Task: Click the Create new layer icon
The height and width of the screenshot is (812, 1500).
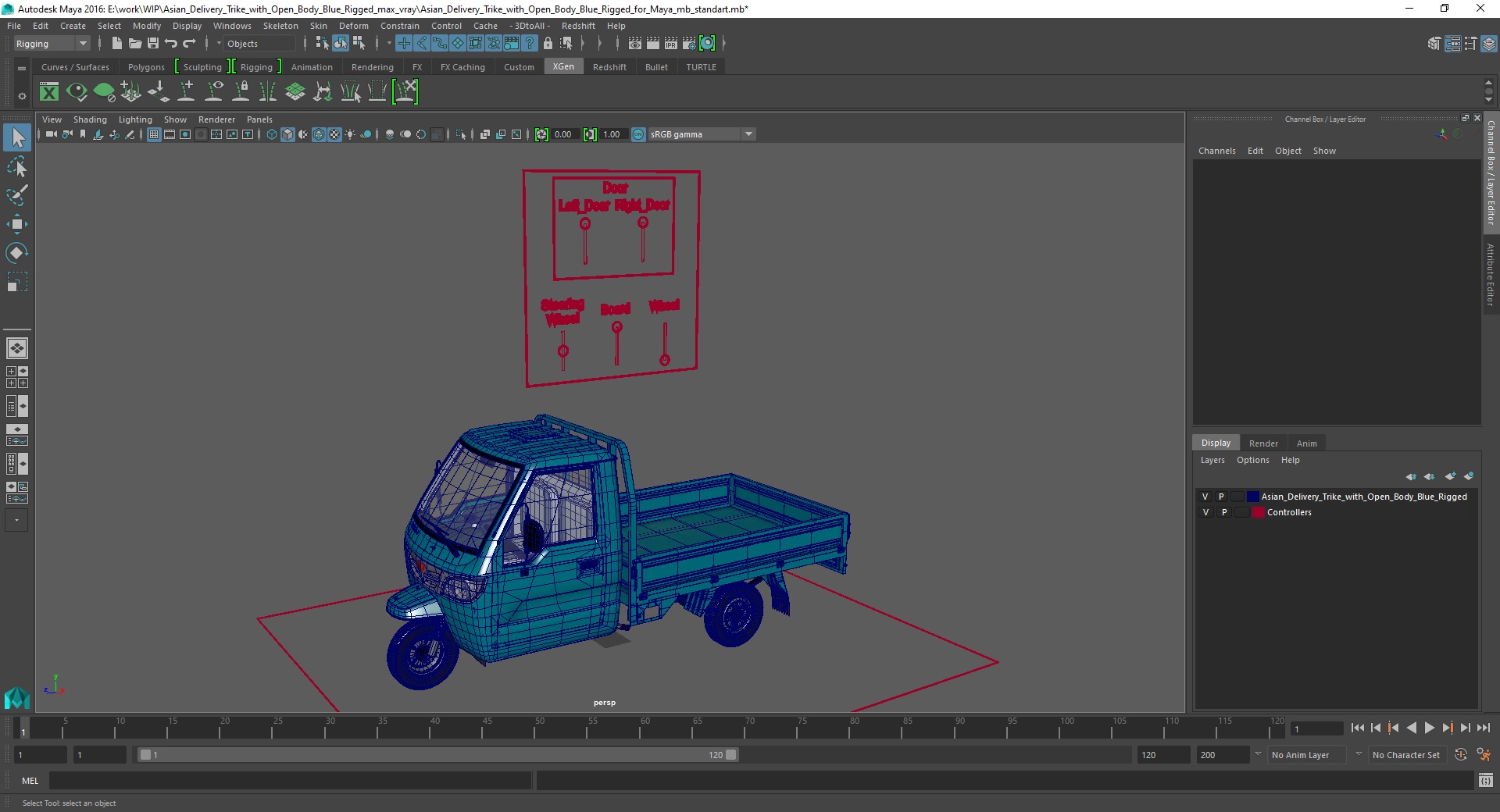Action: 1450,476
